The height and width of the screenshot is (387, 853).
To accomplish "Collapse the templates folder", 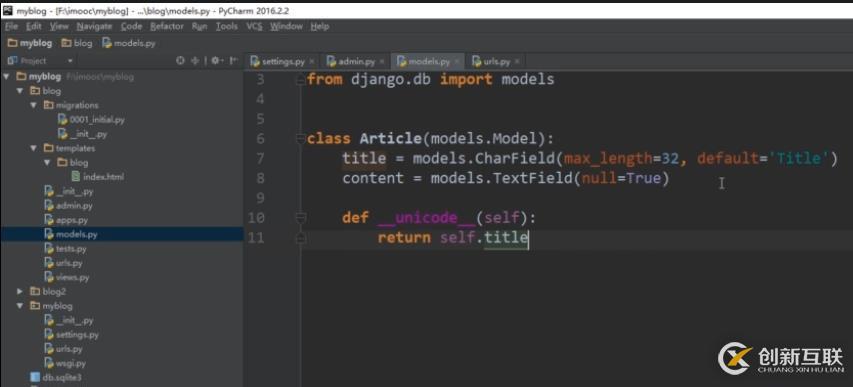I will 34,148.
